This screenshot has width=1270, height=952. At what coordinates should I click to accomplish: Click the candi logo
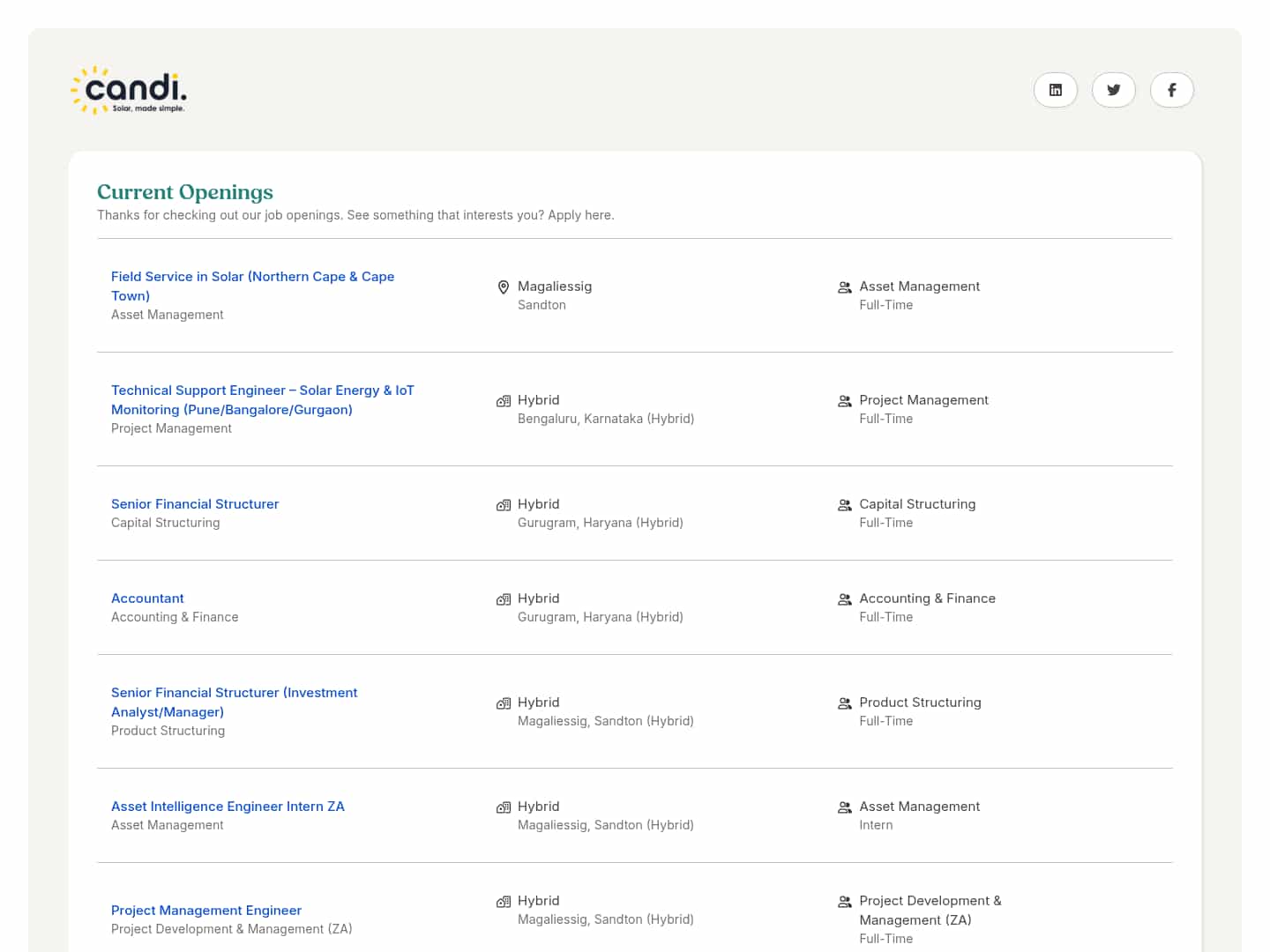tap(129, 90)
